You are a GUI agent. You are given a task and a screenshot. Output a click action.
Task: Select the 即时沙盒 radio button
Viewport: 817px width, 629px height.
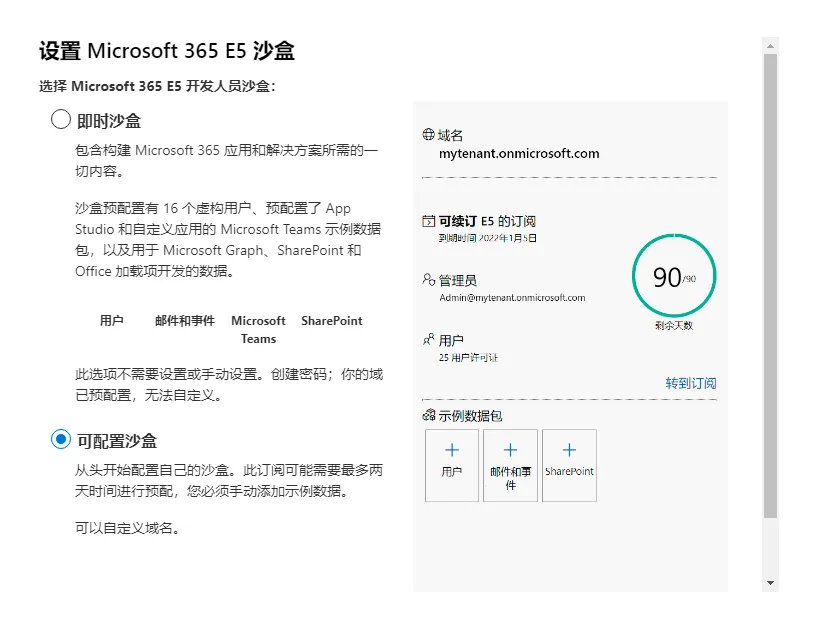(61, 120)
